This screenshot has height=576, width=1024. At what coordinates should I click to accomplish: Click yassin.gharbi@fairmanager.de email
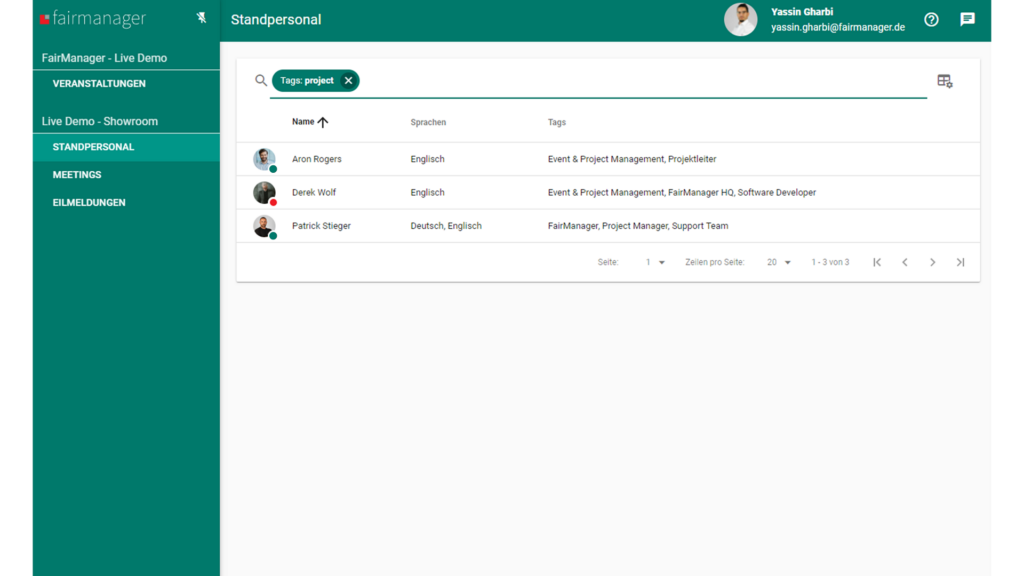(838, 27)
